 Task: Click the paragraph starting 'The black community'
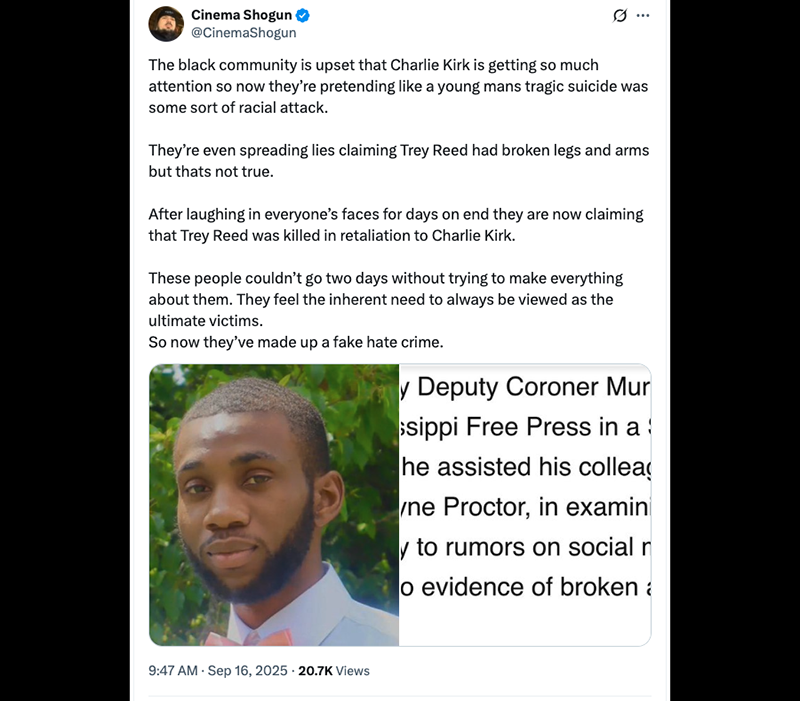click(398, 86)
